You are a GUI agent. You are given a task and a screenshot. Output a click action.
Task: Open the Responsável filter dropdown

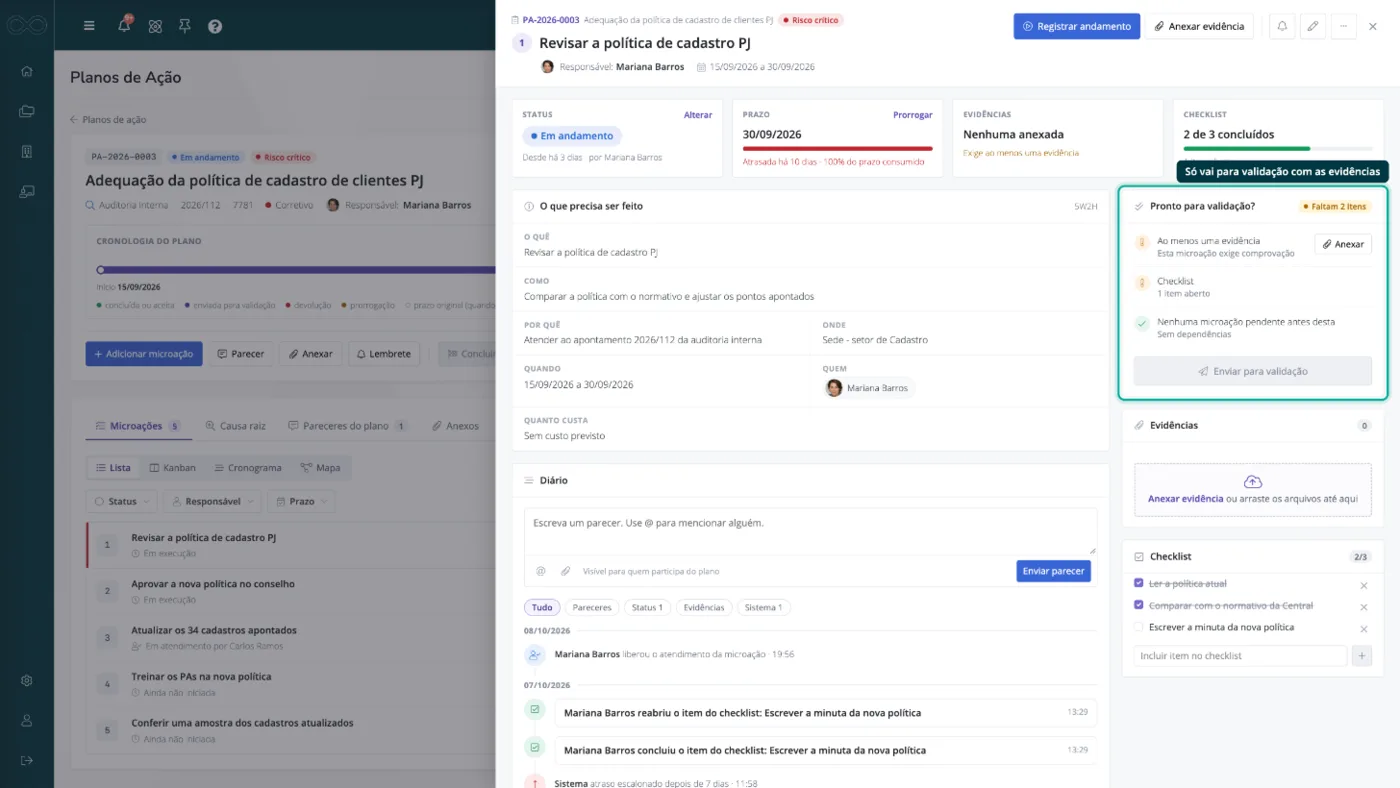click(x=212, y=501)
